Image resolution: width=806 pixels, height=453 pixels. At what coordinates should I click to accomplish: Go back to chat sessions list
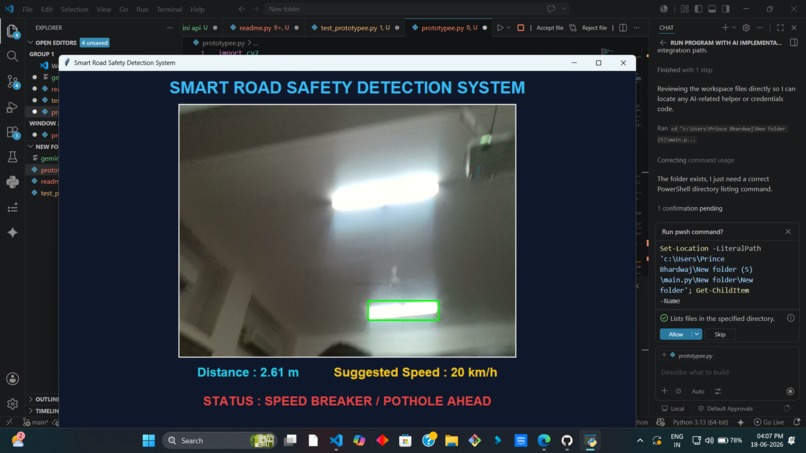663,43
